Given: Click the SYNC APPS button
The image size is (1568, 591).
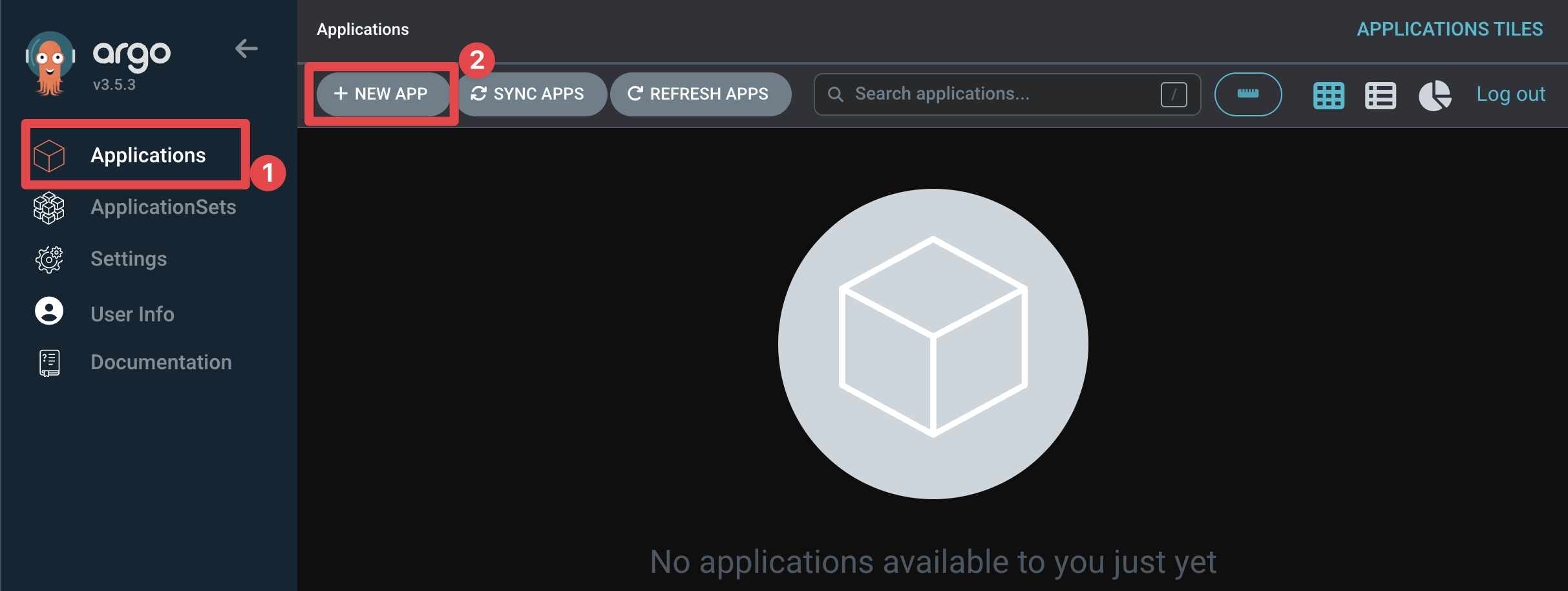Looking at the screenshot, I should pos(531,94).
